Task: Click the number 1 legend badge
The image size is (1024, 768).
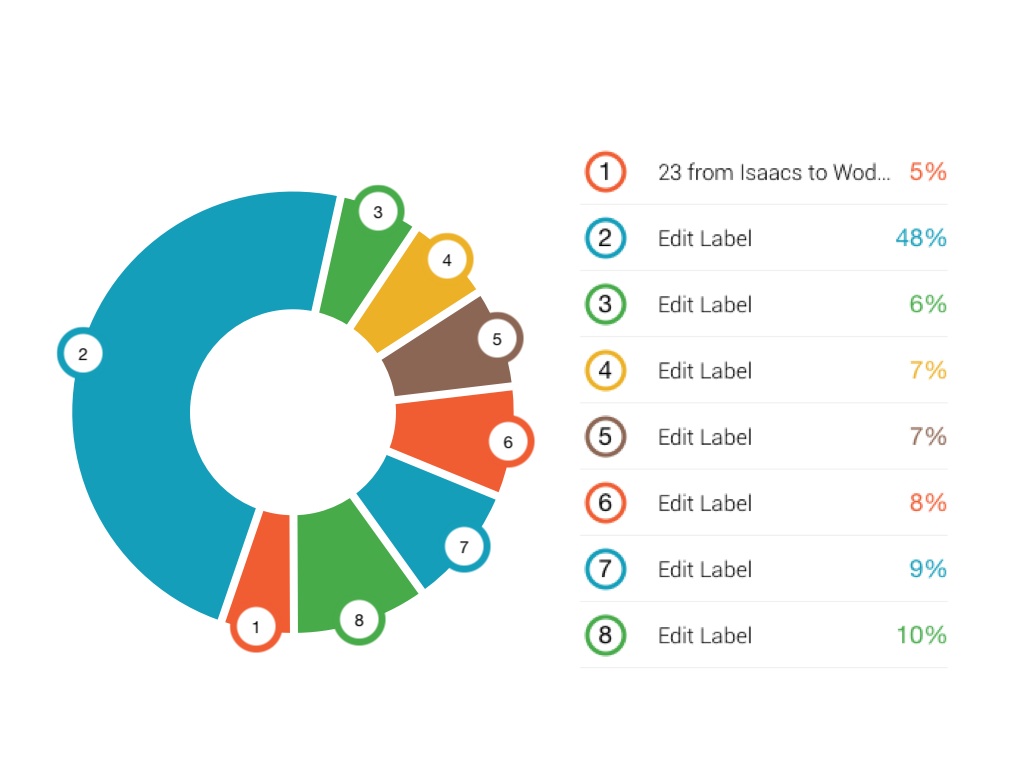Action: (x=605, y=172)
